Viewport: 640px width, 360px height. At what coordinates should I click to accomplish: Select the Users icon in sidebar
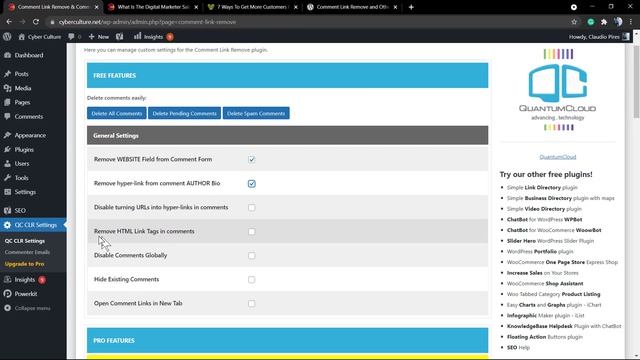7,164
